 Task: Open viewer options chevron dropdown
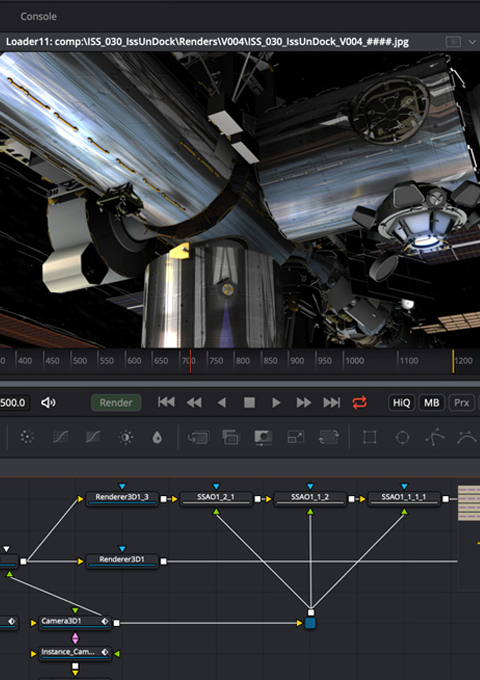tap(472, 42)
